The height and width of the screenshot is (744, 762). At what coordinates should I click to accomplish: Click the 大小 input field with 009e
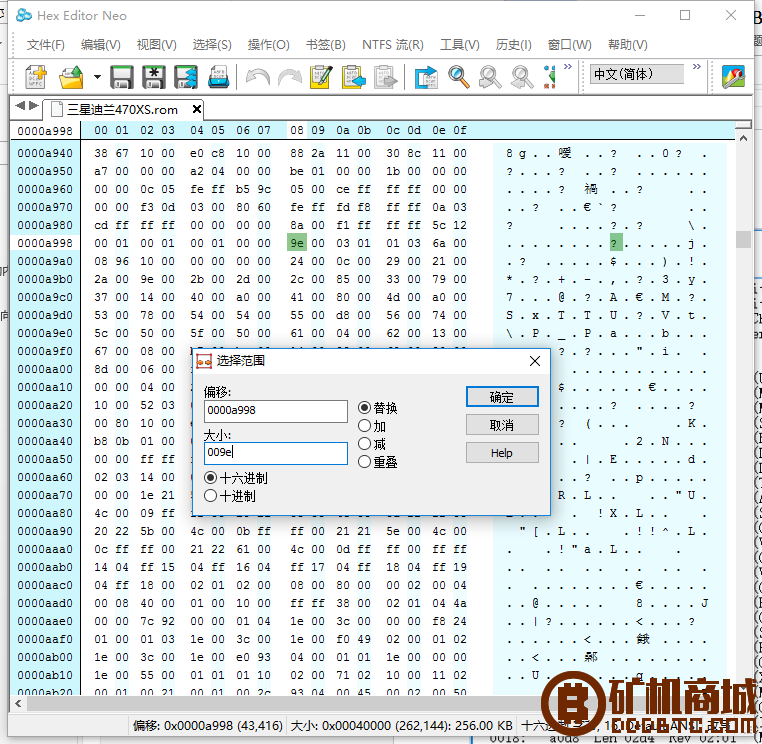276,453
